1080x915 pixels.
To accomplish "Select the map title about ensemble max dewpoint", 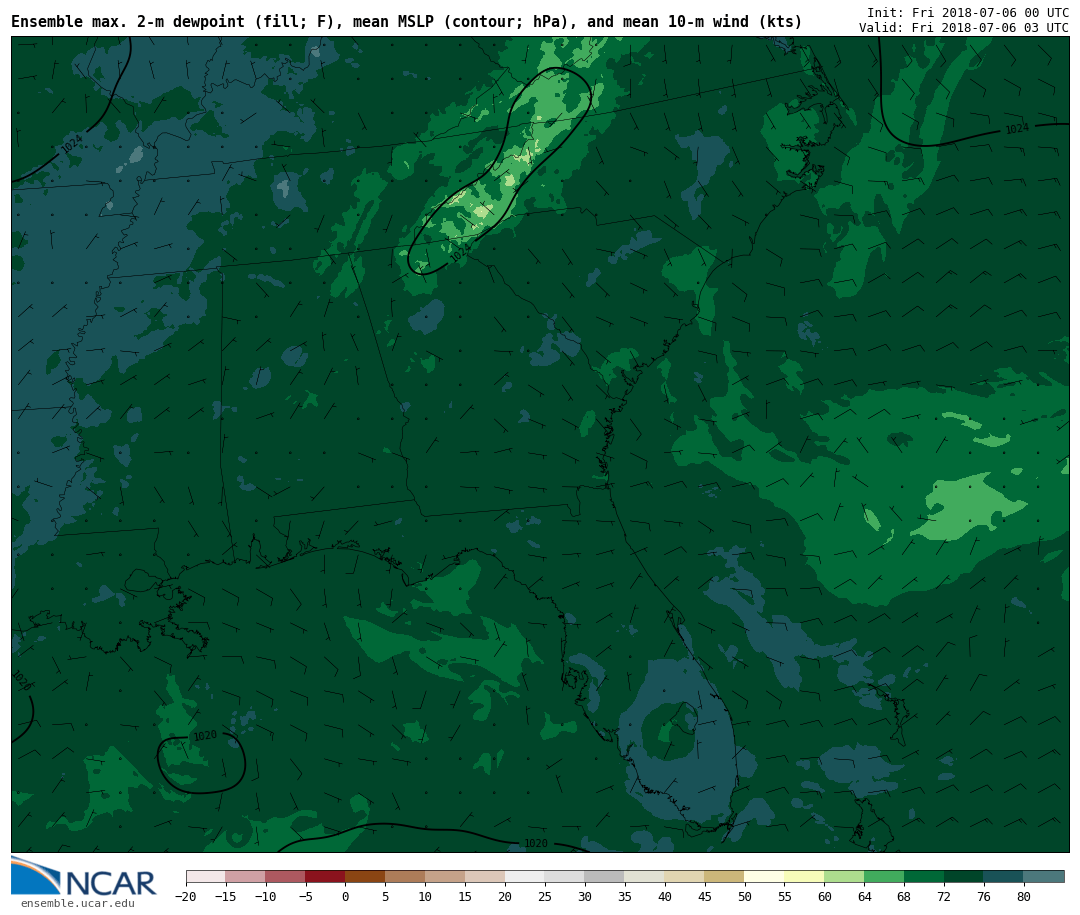I will tap(406, 22).
